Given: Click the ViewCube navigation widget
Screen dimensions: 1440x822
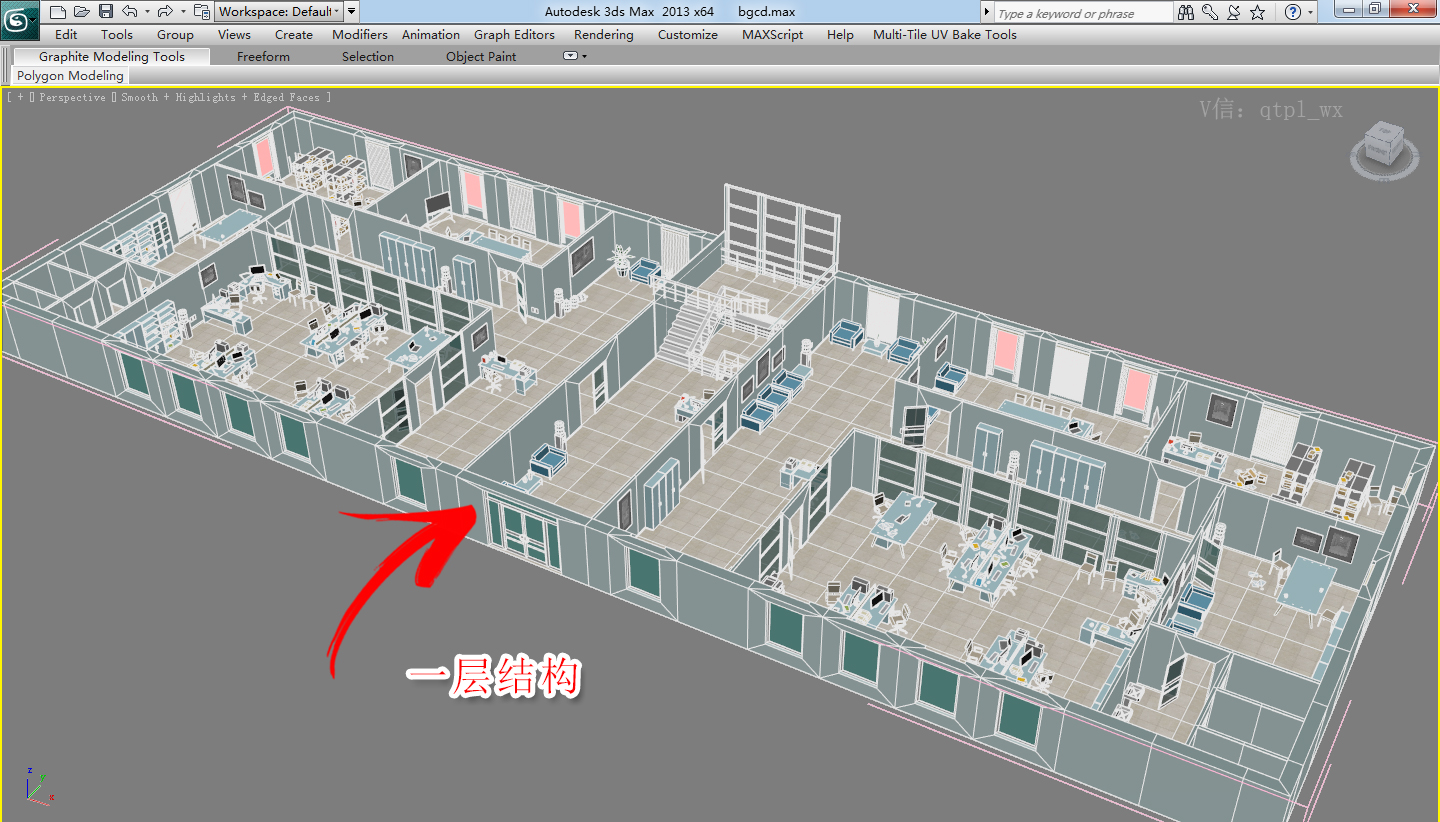Looking at the screenshot, I should pos(1383,149).
